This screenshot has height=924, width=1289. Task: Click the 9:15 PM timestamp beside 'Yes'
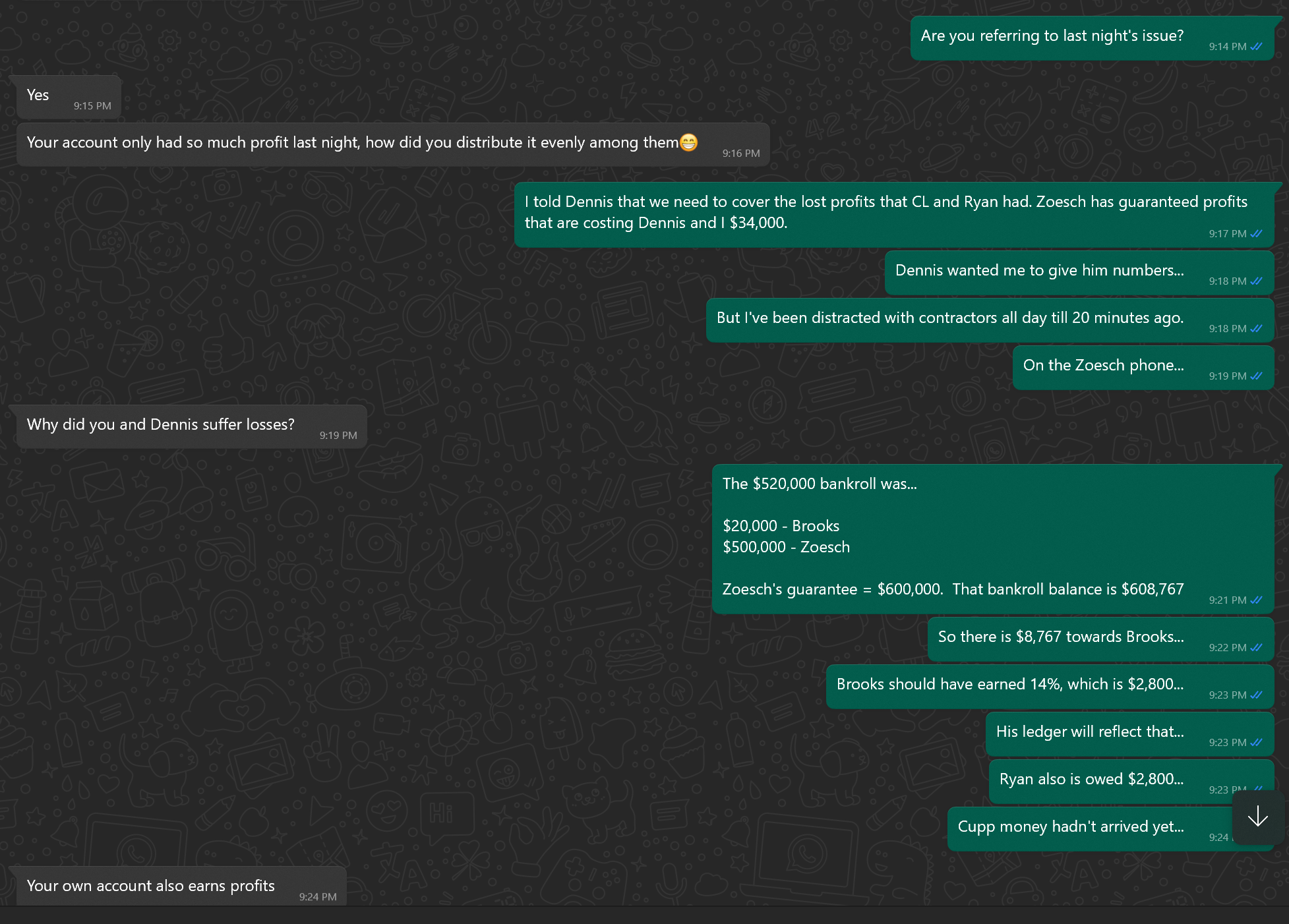click(x=92, y=106)
